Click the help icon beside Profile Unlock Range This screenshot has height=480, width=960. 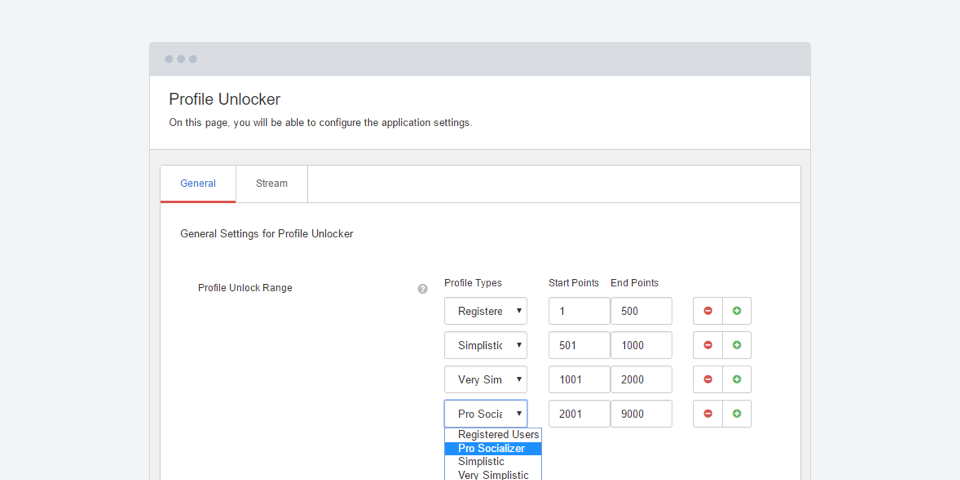point(422,289)
